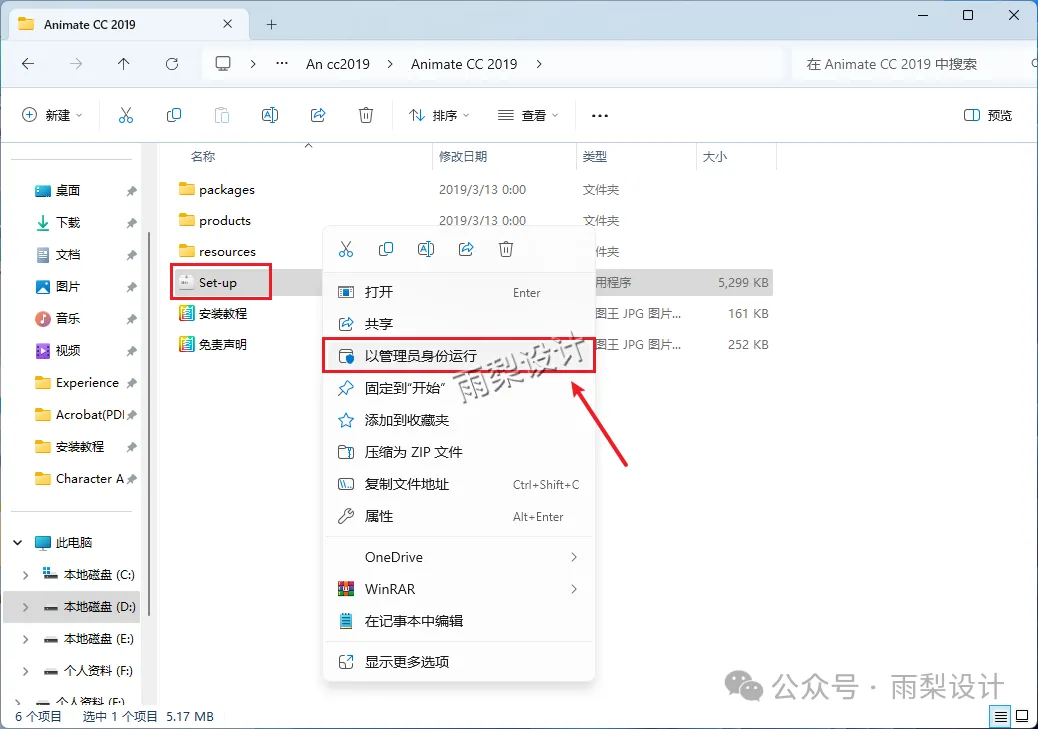Click the Animate CC 2019 breadcrumb
Image resolution: width=1038 pixels, height=729 pixels.
(x=464, y=64)
